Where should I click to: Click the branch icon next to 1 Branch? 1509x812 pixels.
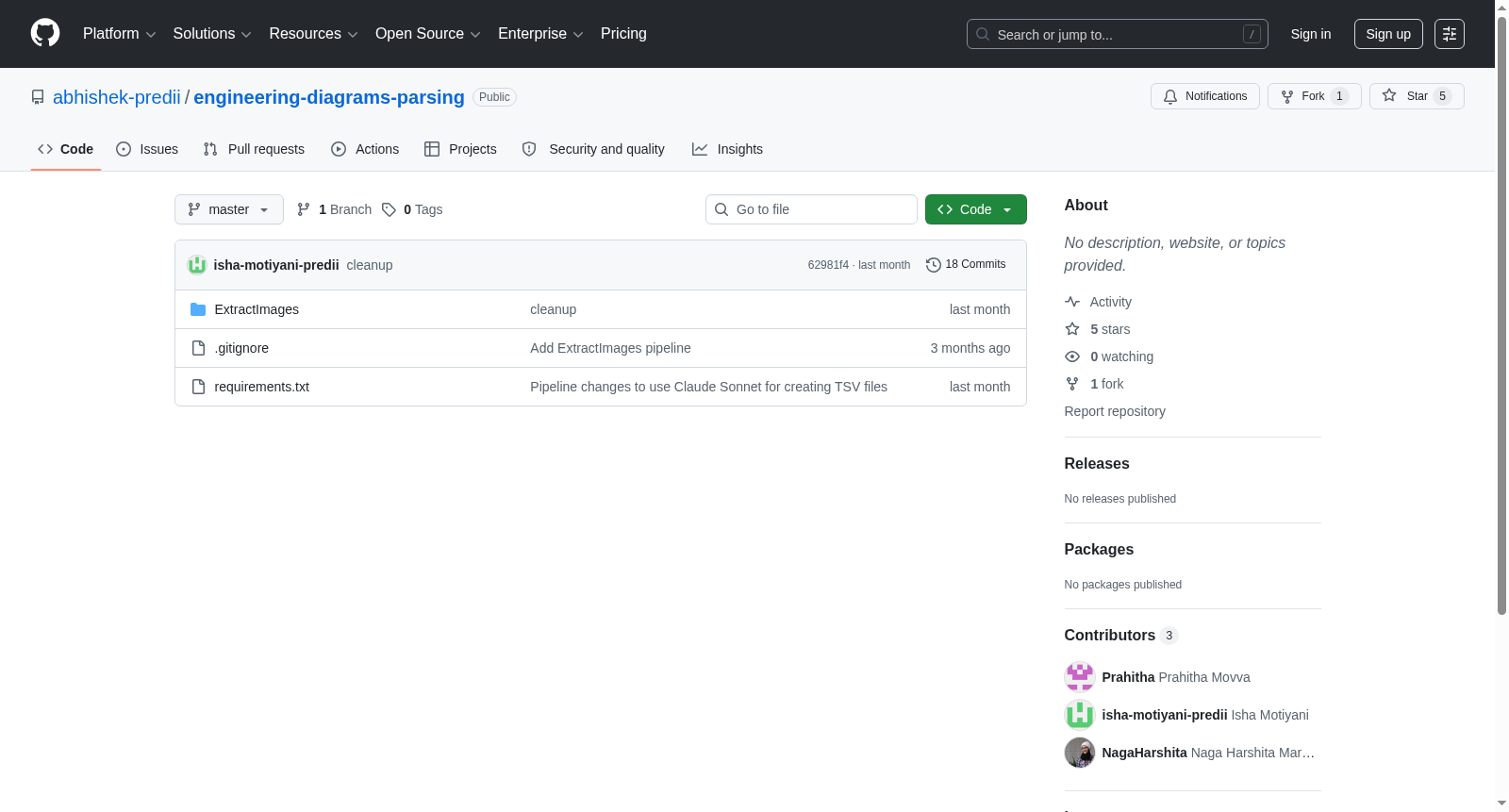point(304,209)
